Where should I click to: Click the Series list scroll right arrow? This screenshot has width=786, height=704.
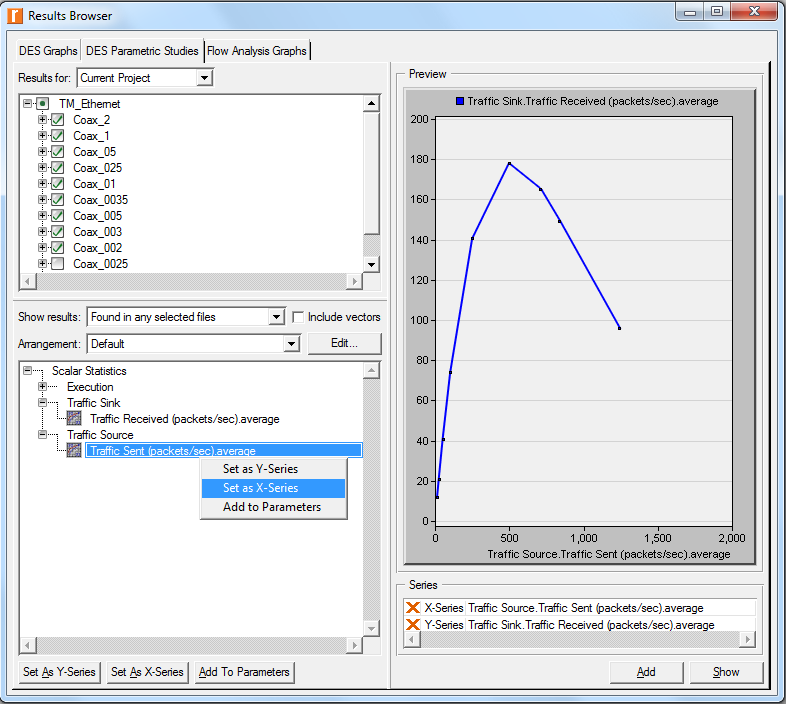tap(747, 639)
